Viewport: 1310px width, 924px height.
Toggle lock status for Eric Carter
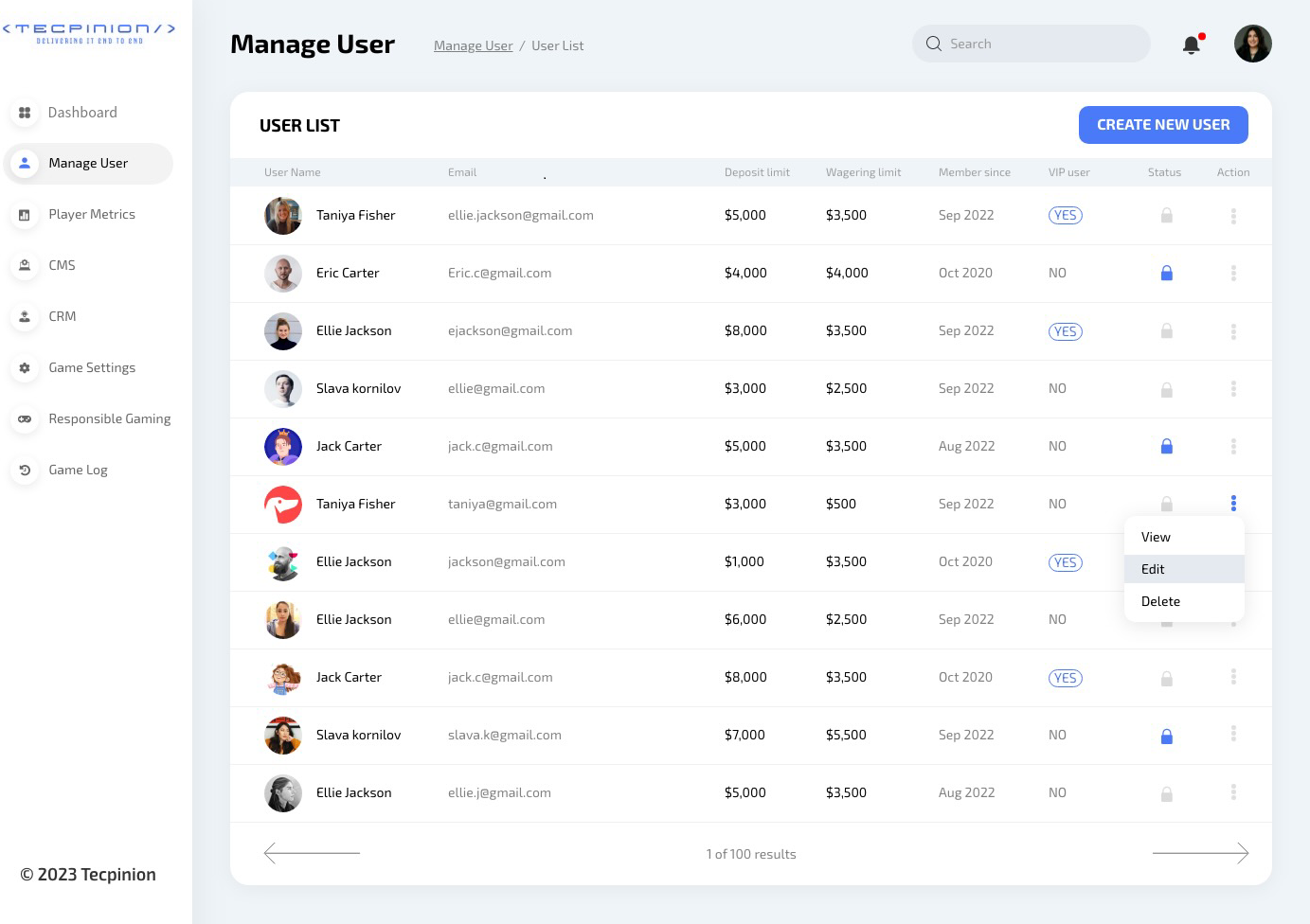point(1166,274)
